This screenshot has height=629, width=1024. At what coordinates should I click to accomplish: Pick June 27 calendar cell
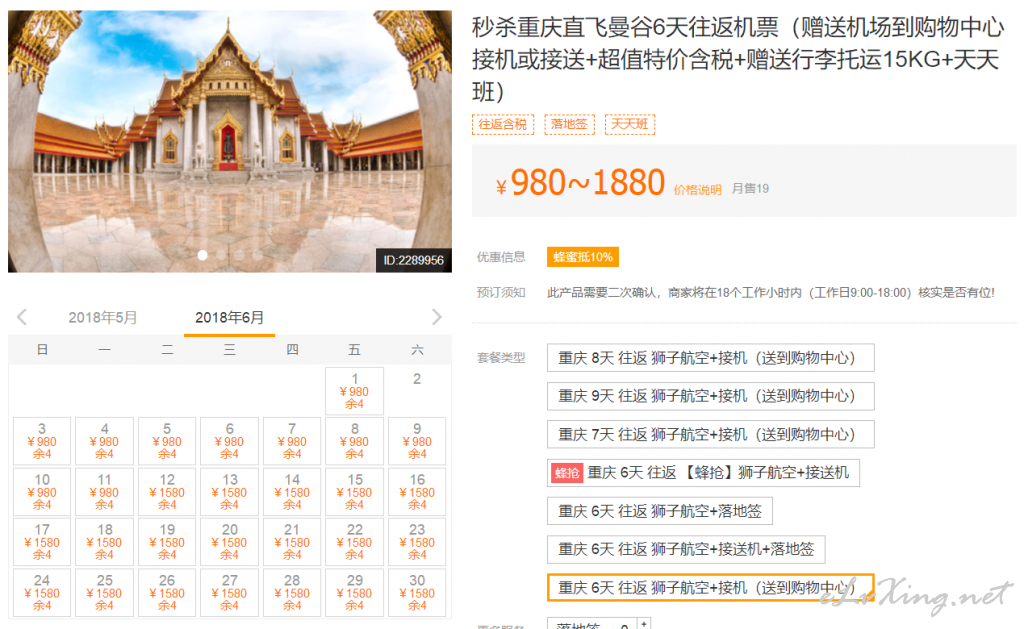pyautogui.click(x=229, y=592)
